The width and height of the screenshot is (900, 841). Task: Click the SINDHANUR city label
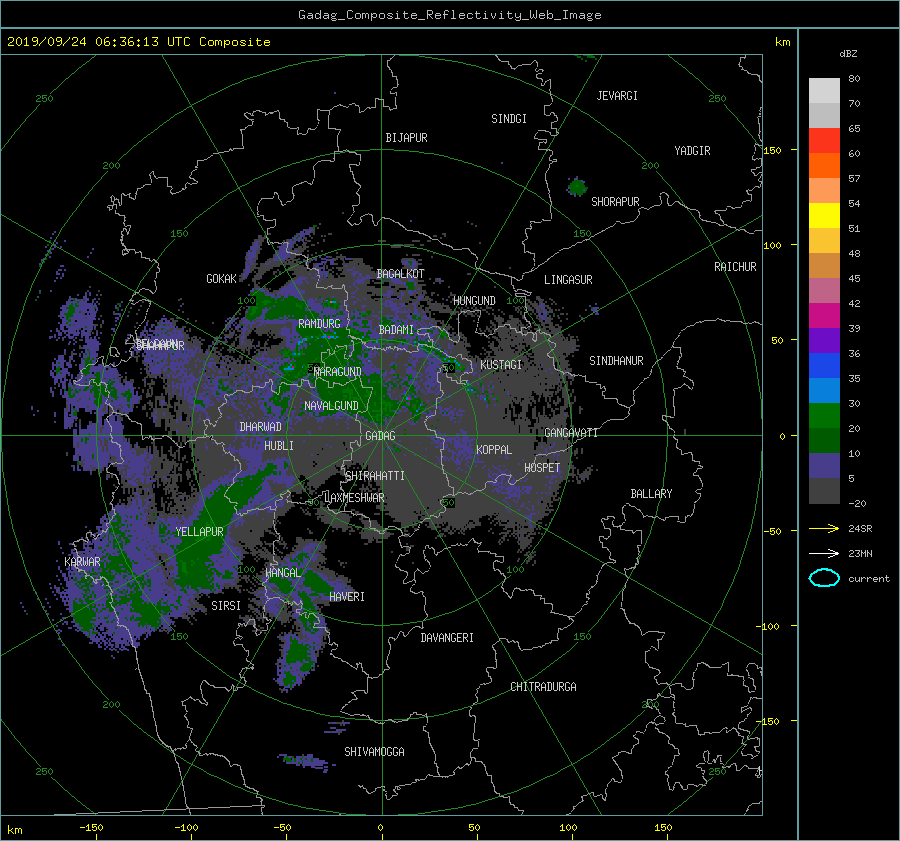pyautogui.click(x=616, y=361)
